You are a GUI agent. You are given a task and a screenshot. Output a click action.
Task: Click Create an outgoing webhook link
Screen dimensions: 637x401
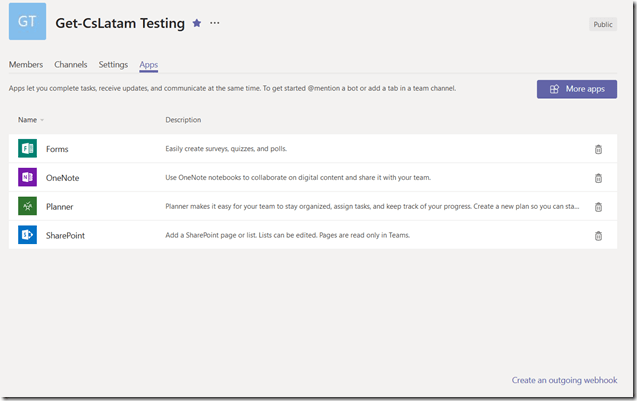[564, 380]
